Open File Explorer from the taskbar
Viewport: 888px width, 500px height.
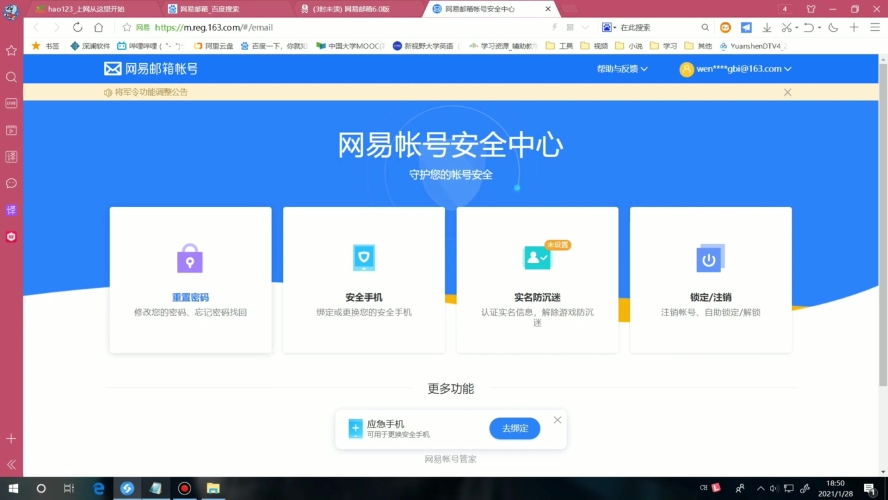tap(213, 488)
